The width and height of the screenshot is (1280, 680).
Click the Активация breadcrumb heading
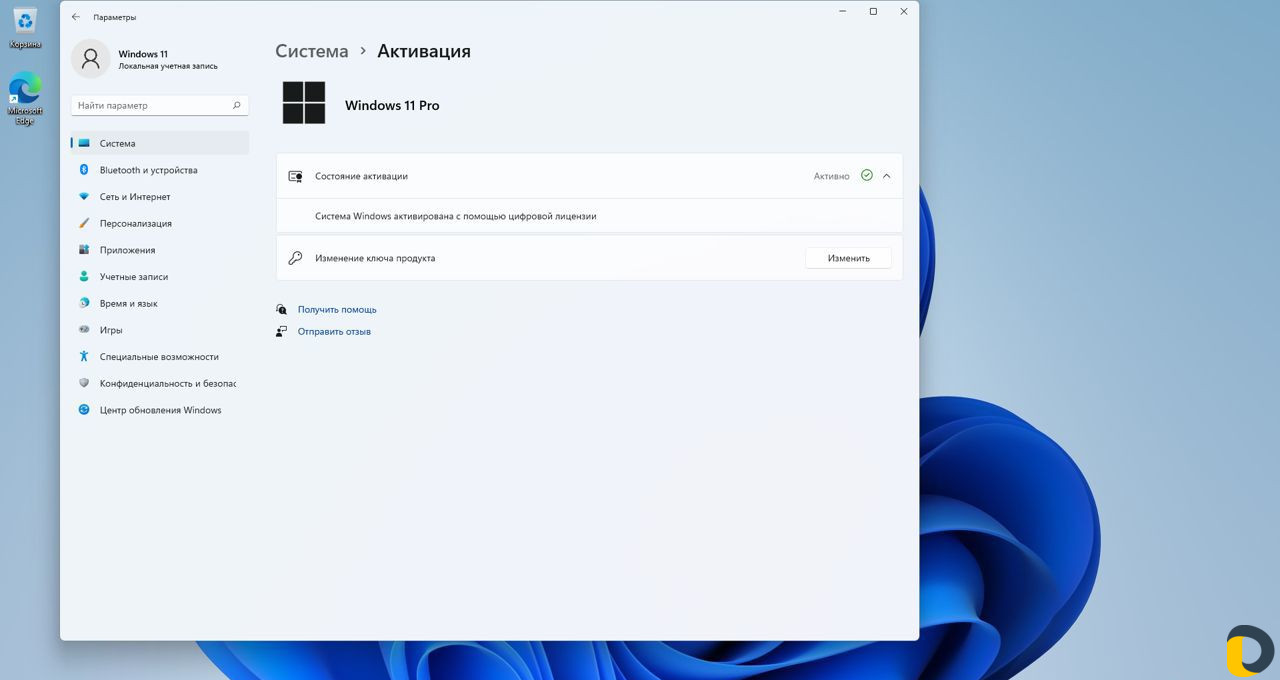[424, 51]
